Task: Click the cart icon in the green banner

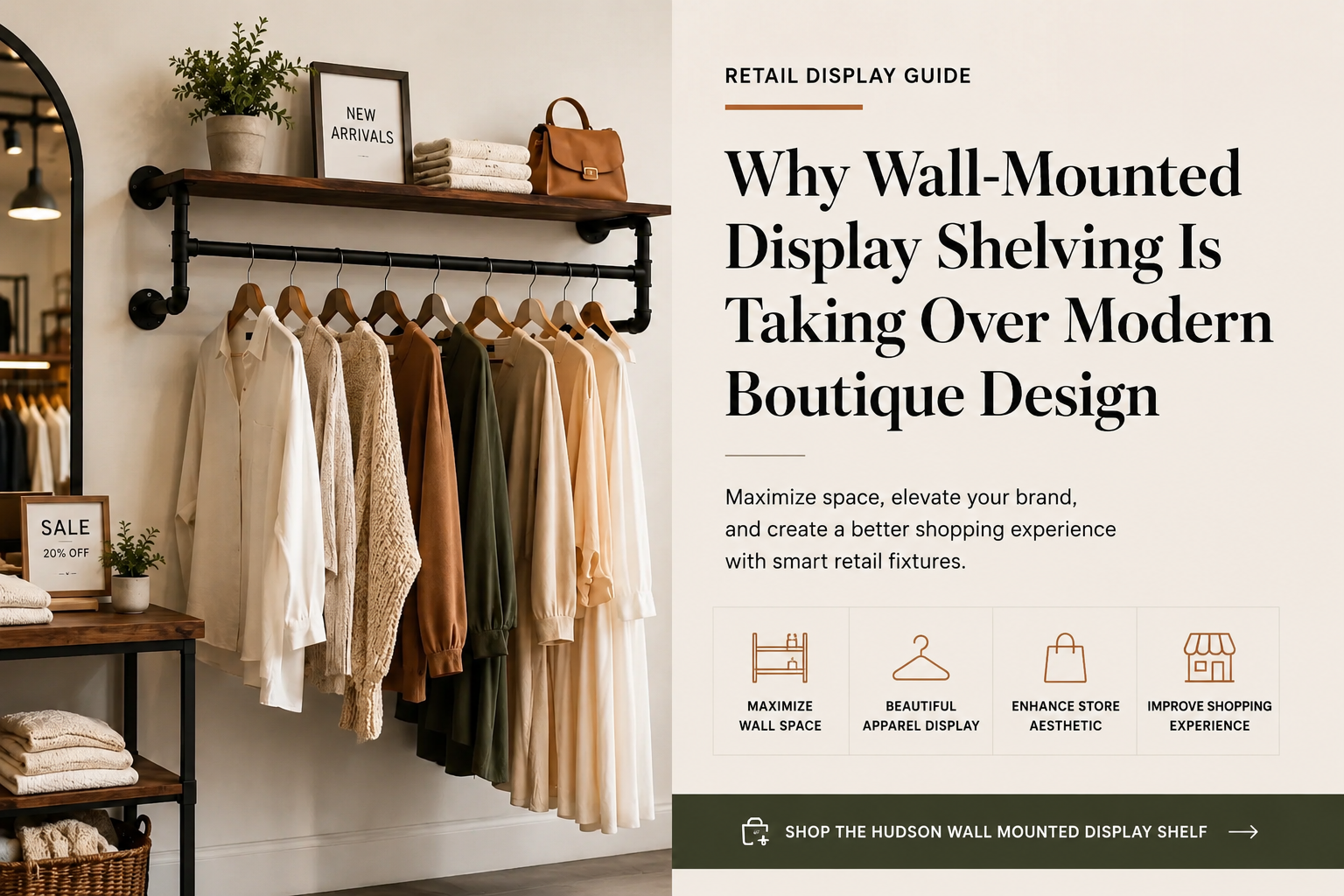Action: pyautogui.click(x=755, y=832)
